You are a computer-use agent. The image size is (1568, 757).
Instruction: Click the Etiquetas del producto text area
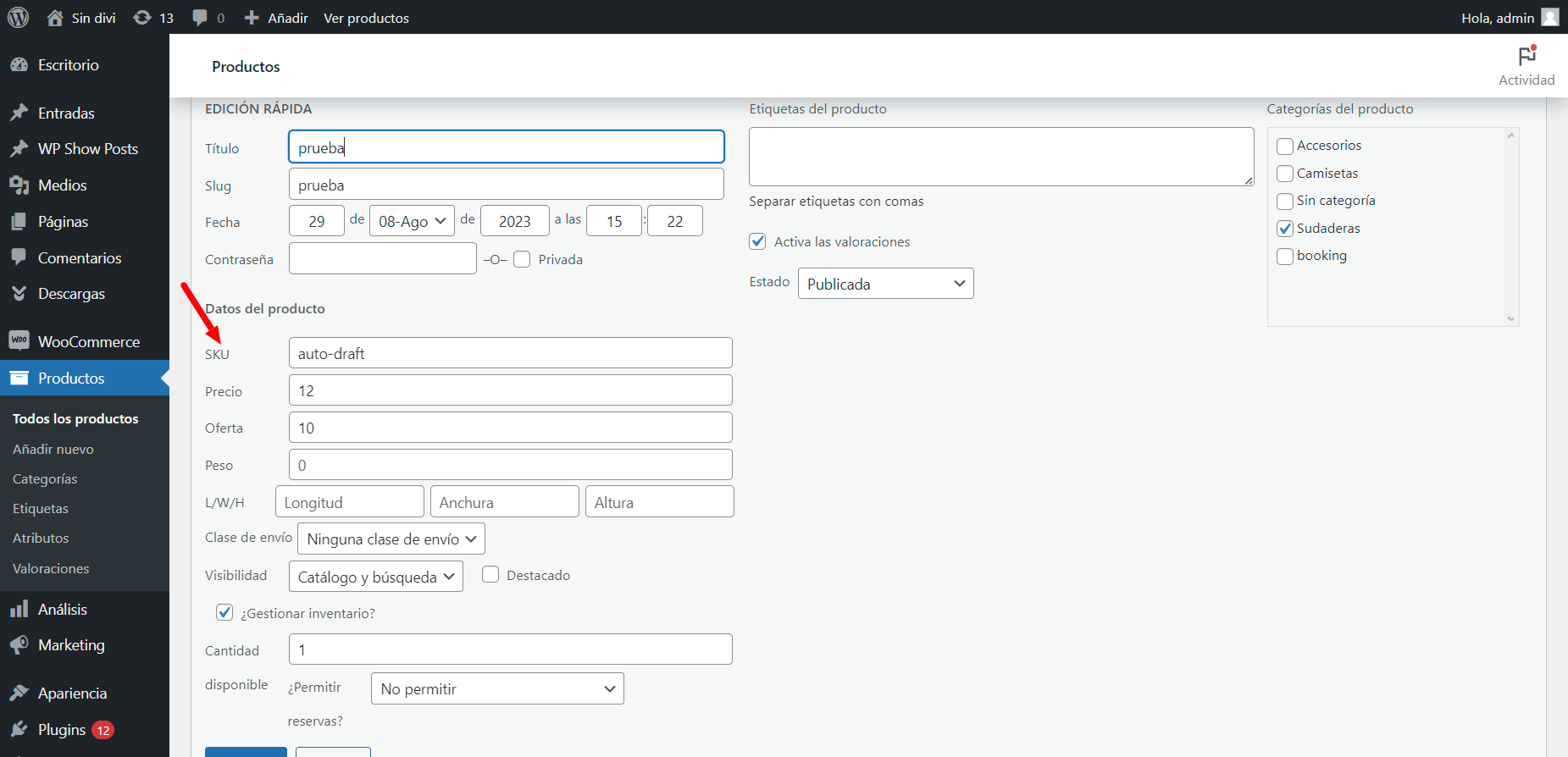pyautogui.click(x=1001, y=157)
